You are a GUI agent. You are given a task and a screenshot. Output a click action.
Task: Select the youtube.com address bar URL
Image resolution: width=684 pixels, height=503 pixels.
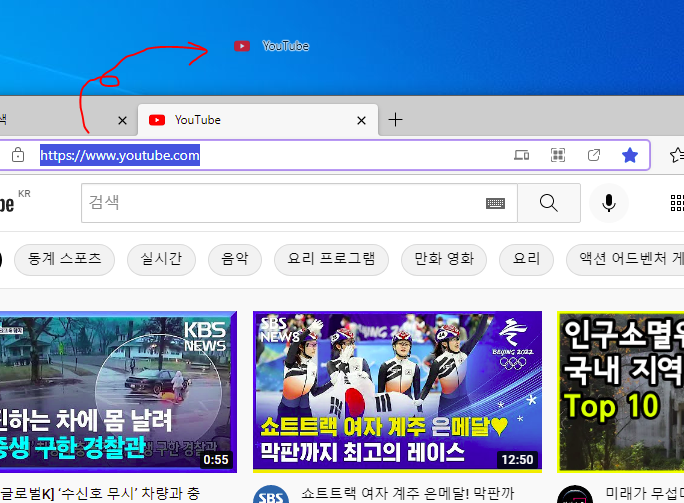[x=120, y=155]
